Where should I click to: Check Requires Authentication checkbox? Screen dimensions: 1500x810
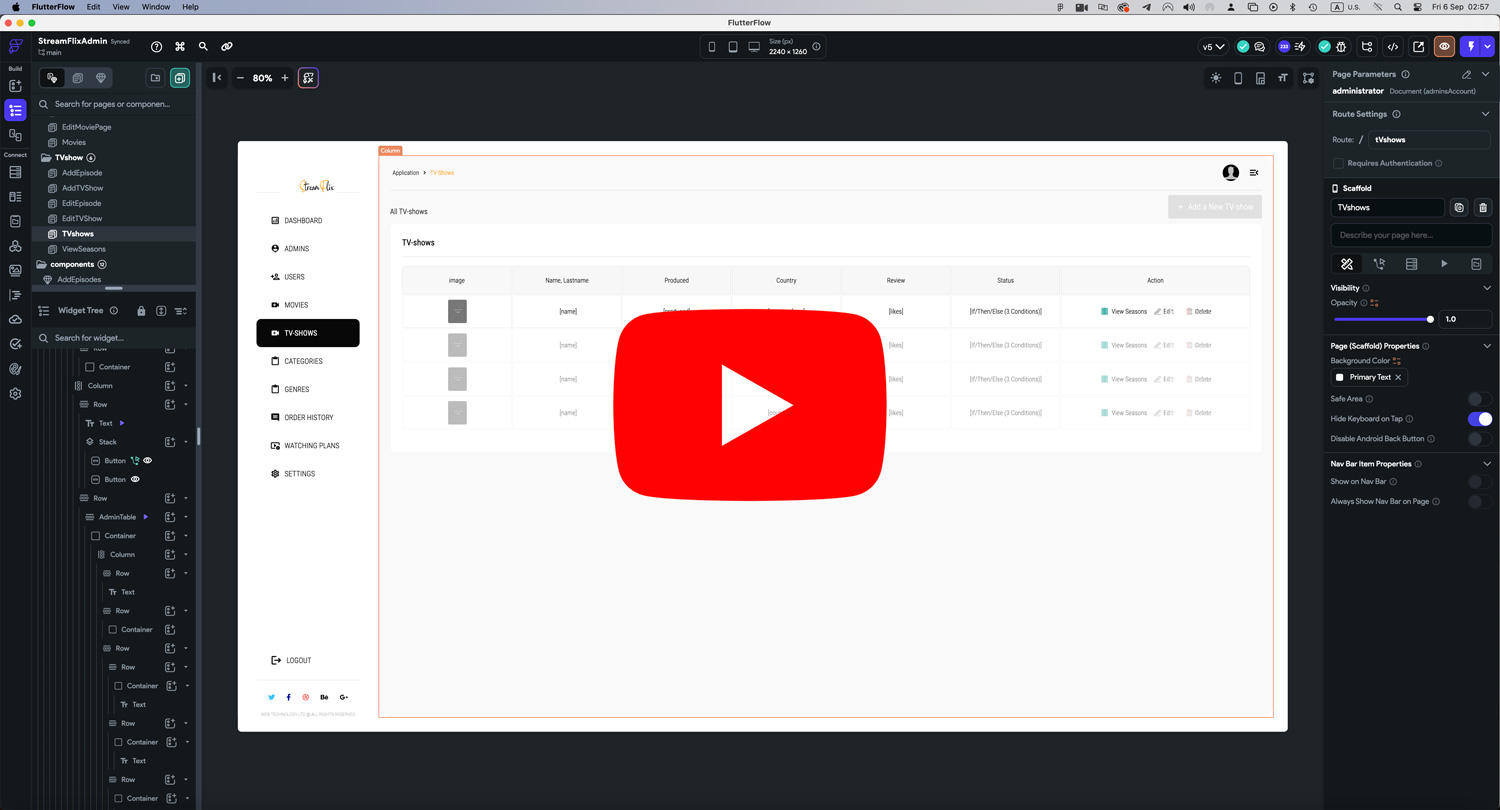coord(1338,163)
